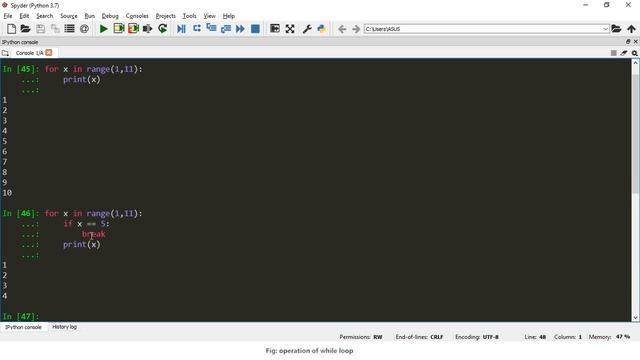The image size is (640, 360).
Task: Open the Help menu
Action: 229,16
